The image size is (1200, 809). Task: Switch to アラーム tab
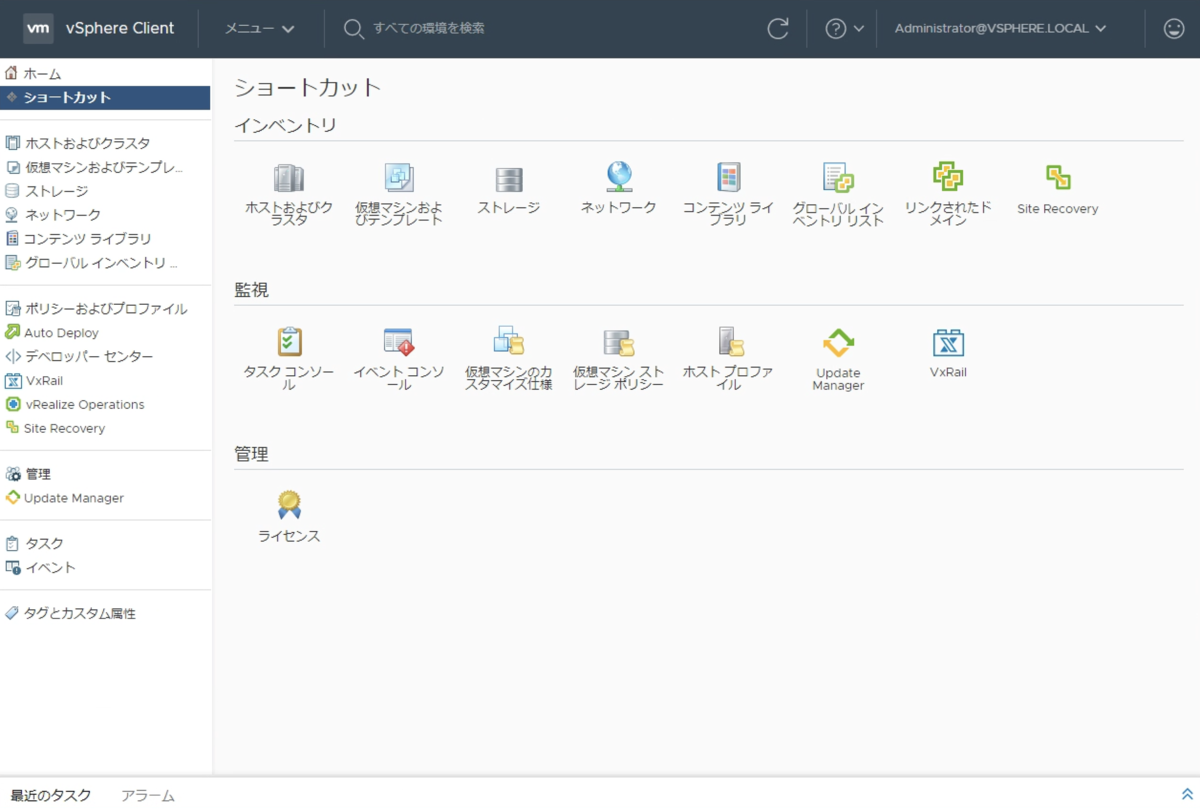pyautogui.click(x=148, y=795)
